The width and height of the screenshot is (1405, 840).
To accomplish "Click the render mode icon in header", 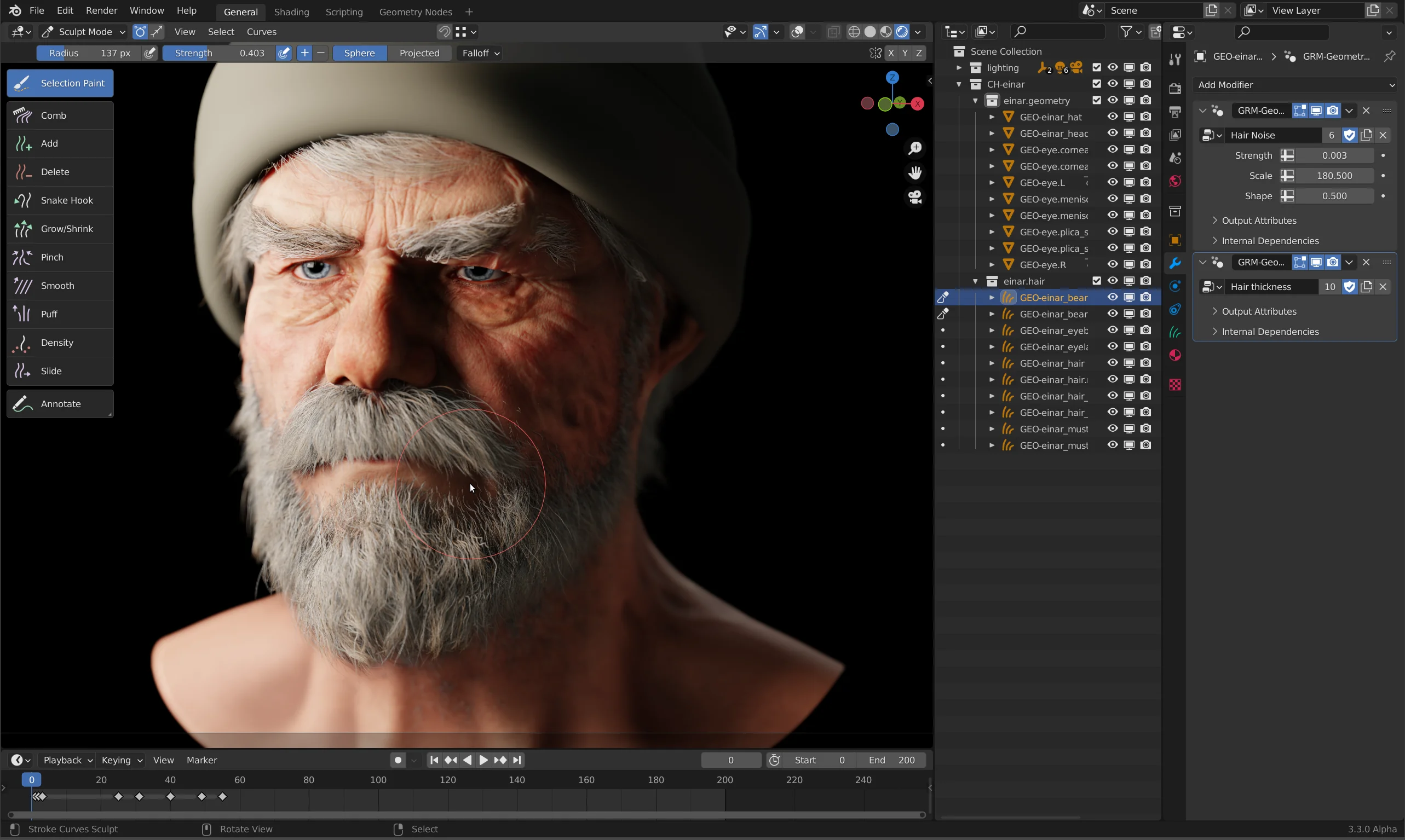I will click(x=901, y=31).
